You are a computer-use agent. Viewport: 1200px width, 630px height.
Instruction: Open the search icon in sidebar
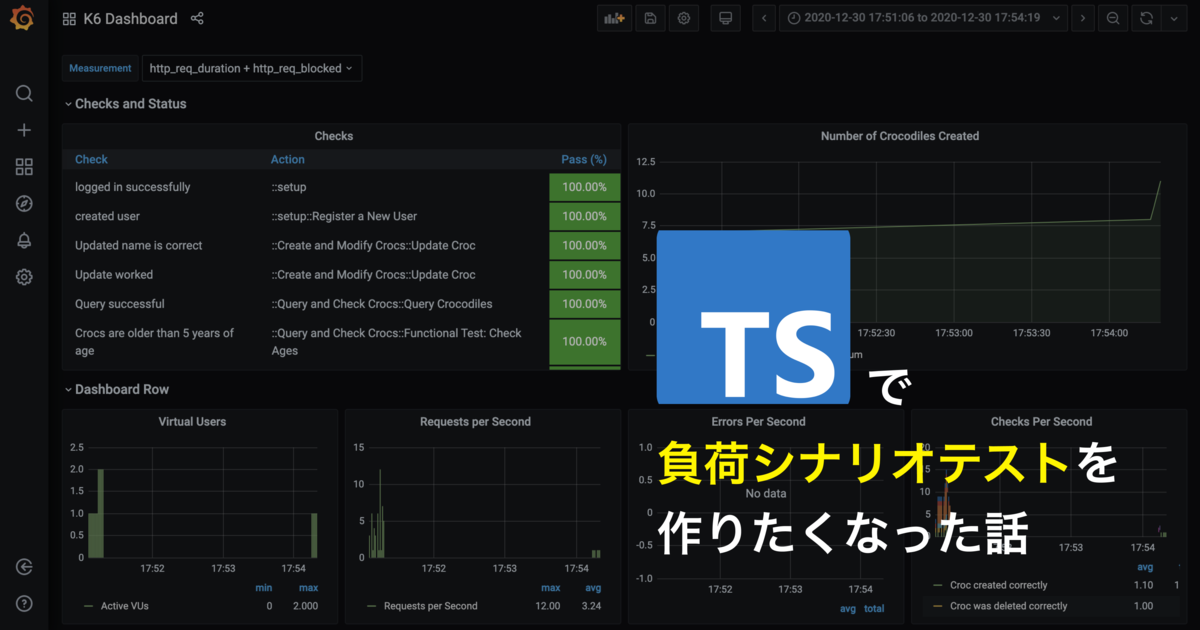24,93
